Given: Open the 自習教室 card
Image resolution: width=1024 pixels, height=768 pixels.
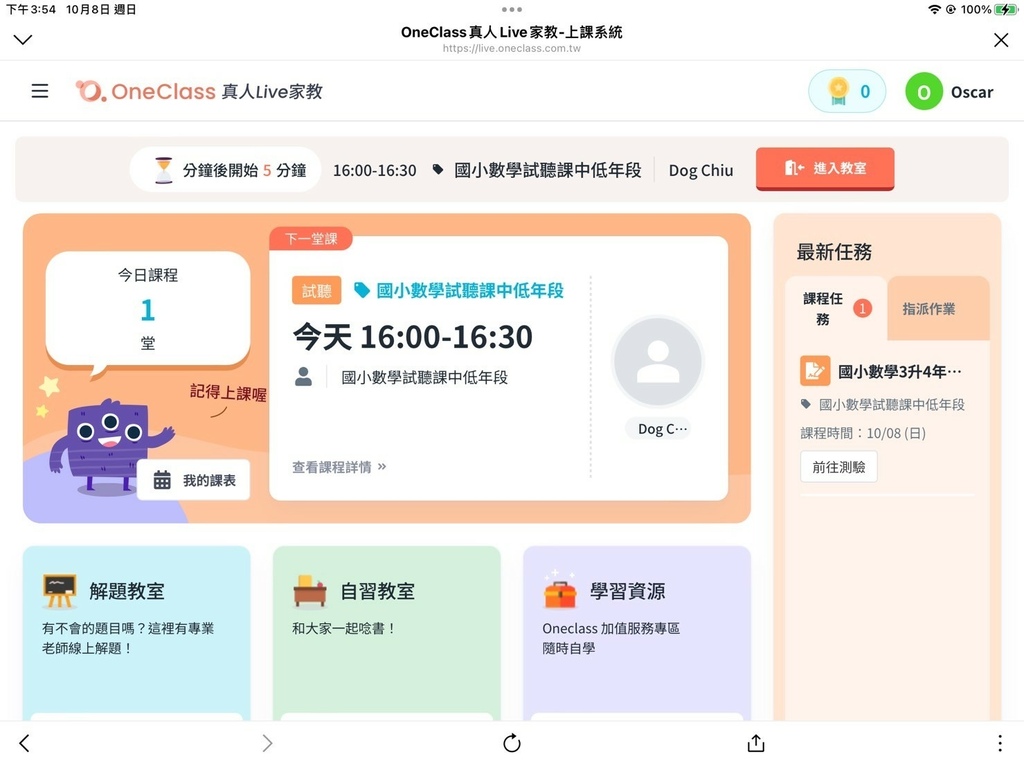Looking at the screenshot, I should pos(387,633).
